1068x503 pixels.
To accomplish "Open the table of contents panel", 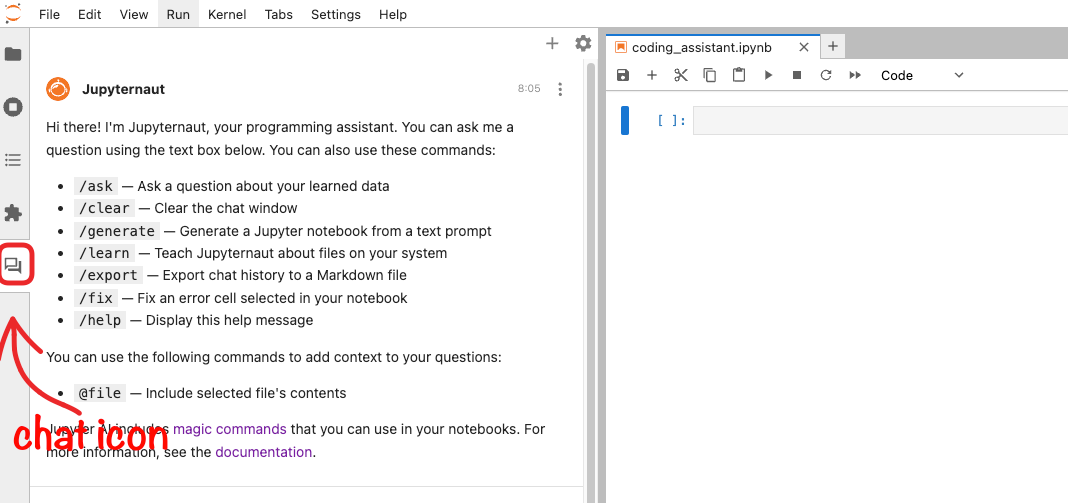I will point(14,160).
